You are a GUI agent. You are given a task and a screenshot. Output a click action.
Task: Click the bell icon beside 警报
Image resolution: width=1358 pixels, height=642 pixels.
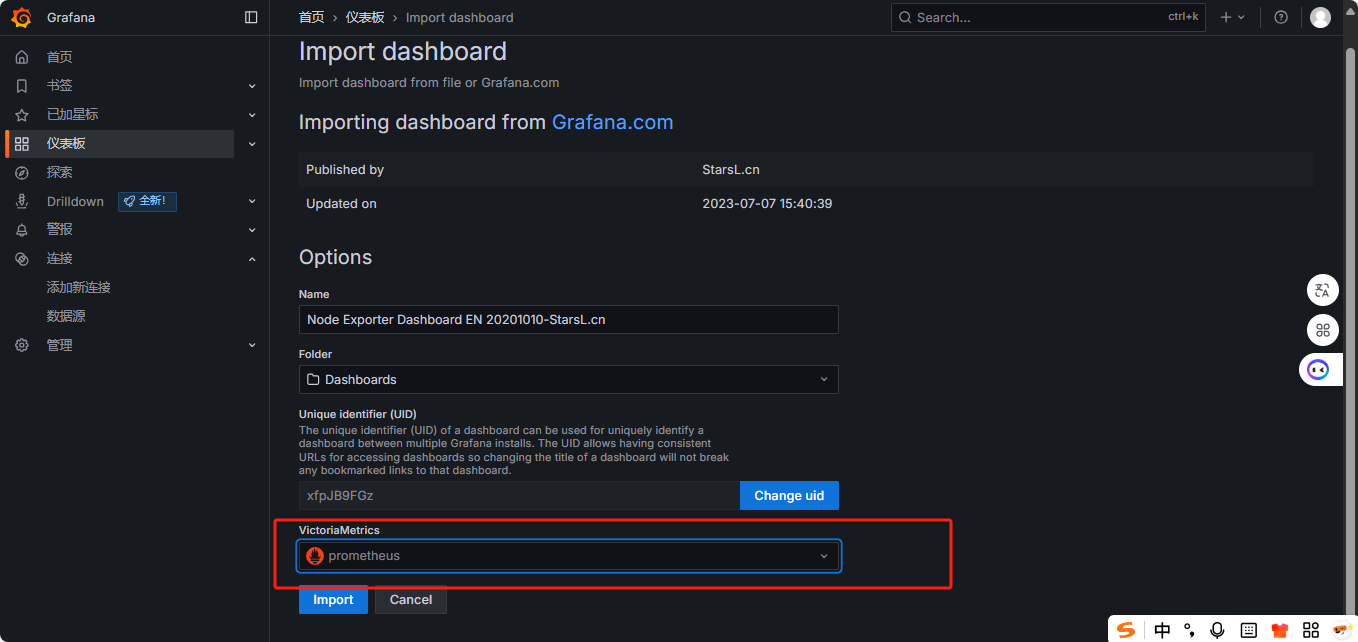click(x=22, y=229)
